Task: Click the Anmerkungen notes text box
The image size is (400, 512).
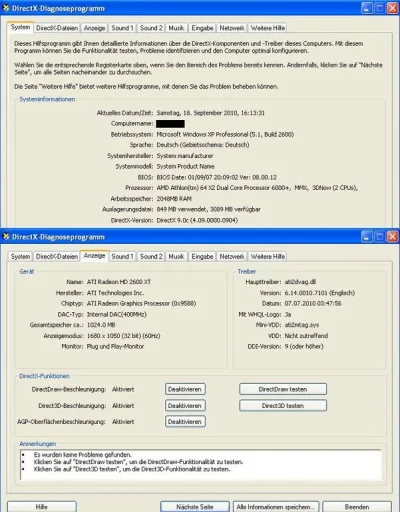Action: pyautogui.click(x=201, y=465)
